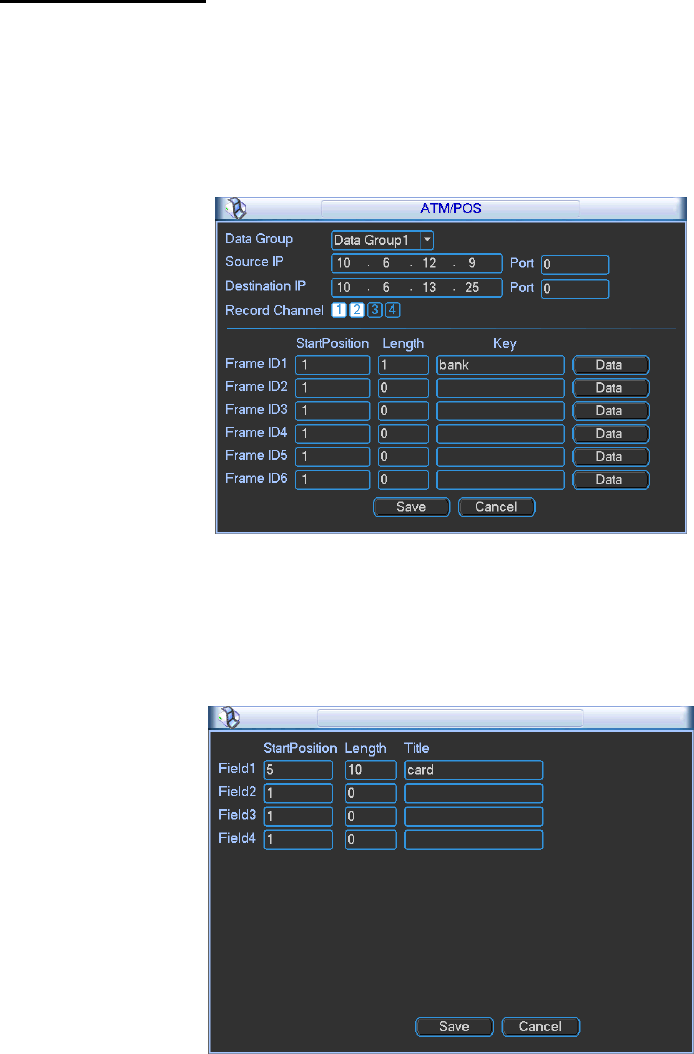
Task: Click Frame ID6 StartPosition field
Action: [332, 479]
